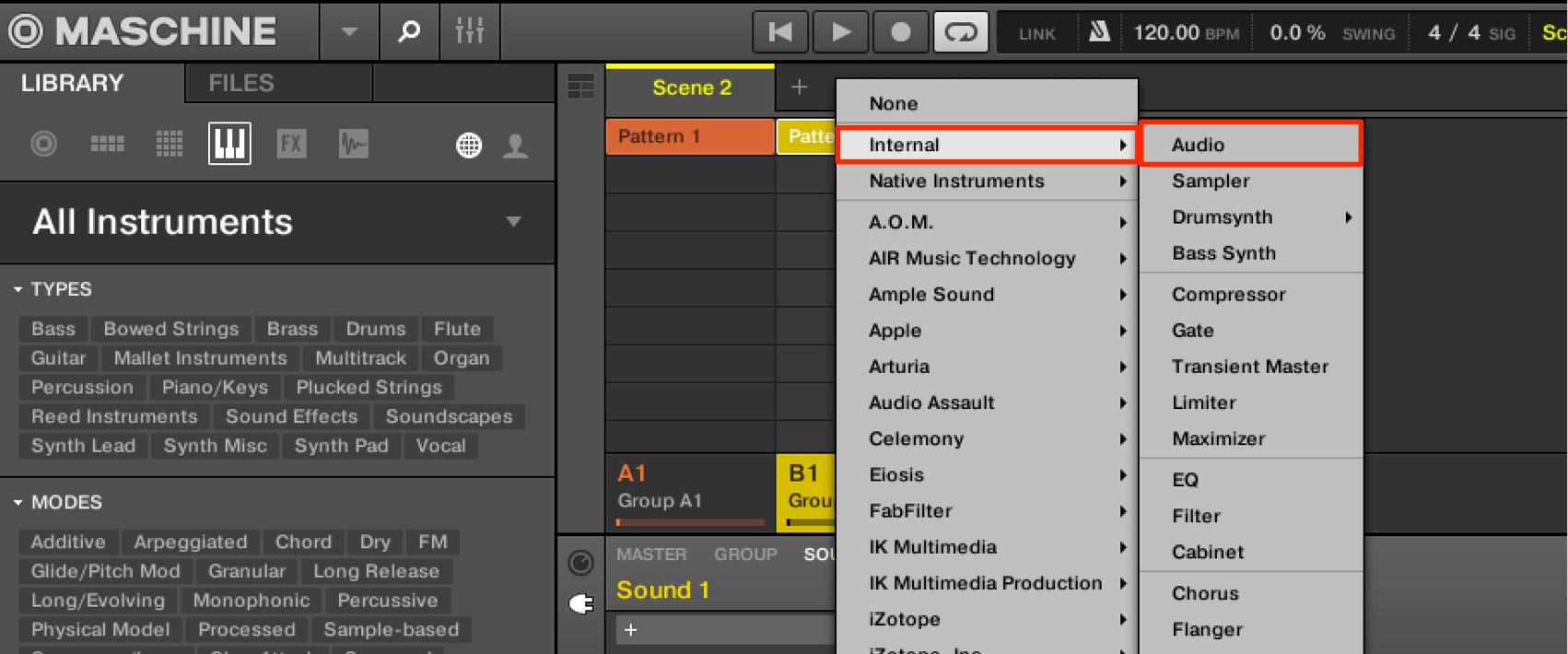Enable LINK sync in header
The height and width of the screenshot is (654, 1568).
pos(1036,34)
